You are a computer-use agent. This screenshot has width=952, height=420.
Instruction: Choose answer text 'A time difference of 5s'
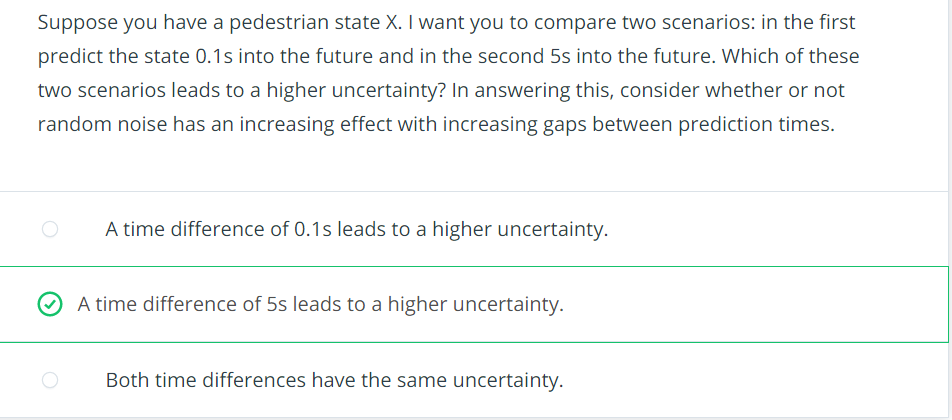coord(183,304)
